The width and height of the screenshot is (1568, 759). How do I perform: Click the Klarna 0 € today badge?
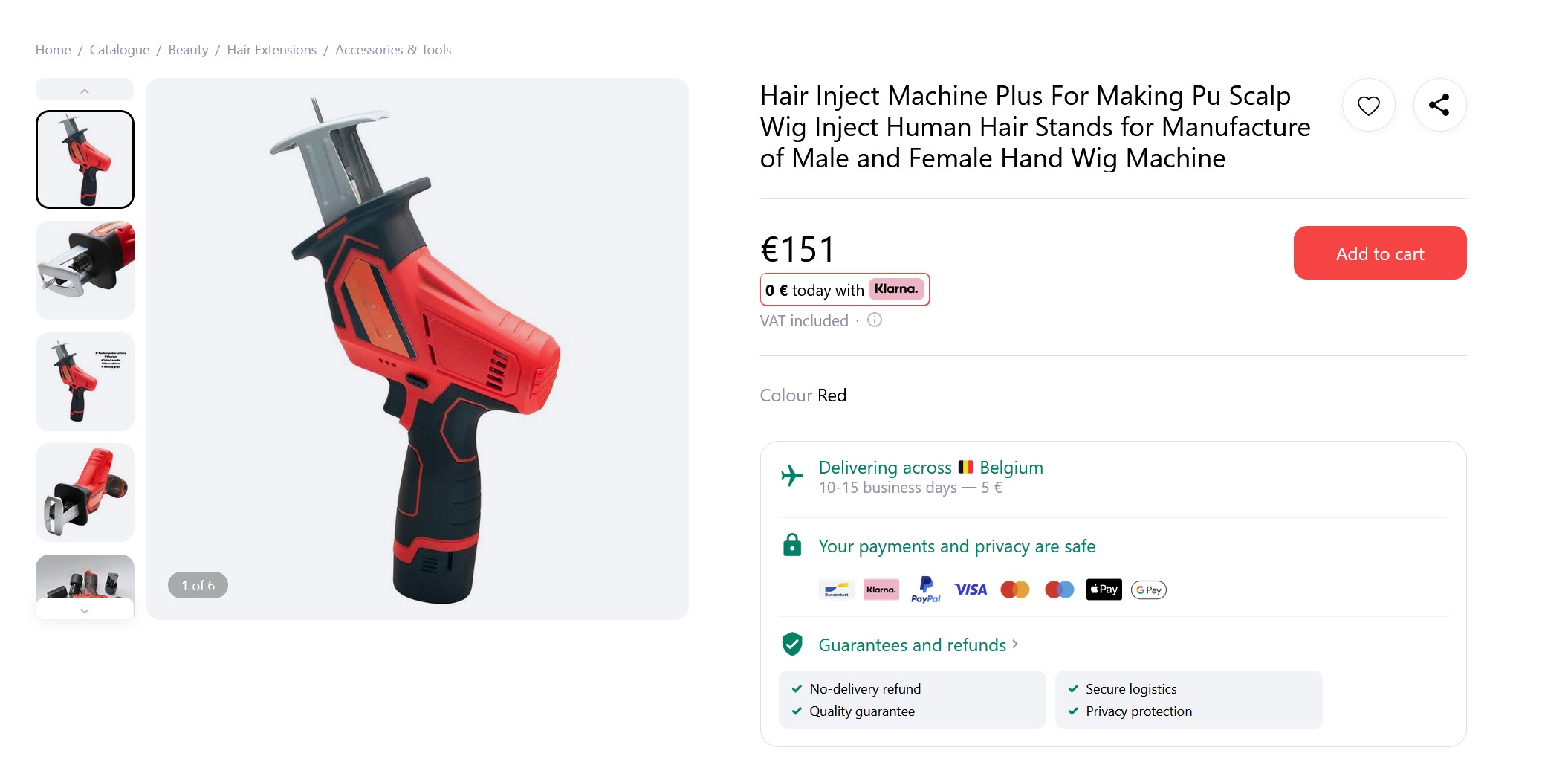844,290
